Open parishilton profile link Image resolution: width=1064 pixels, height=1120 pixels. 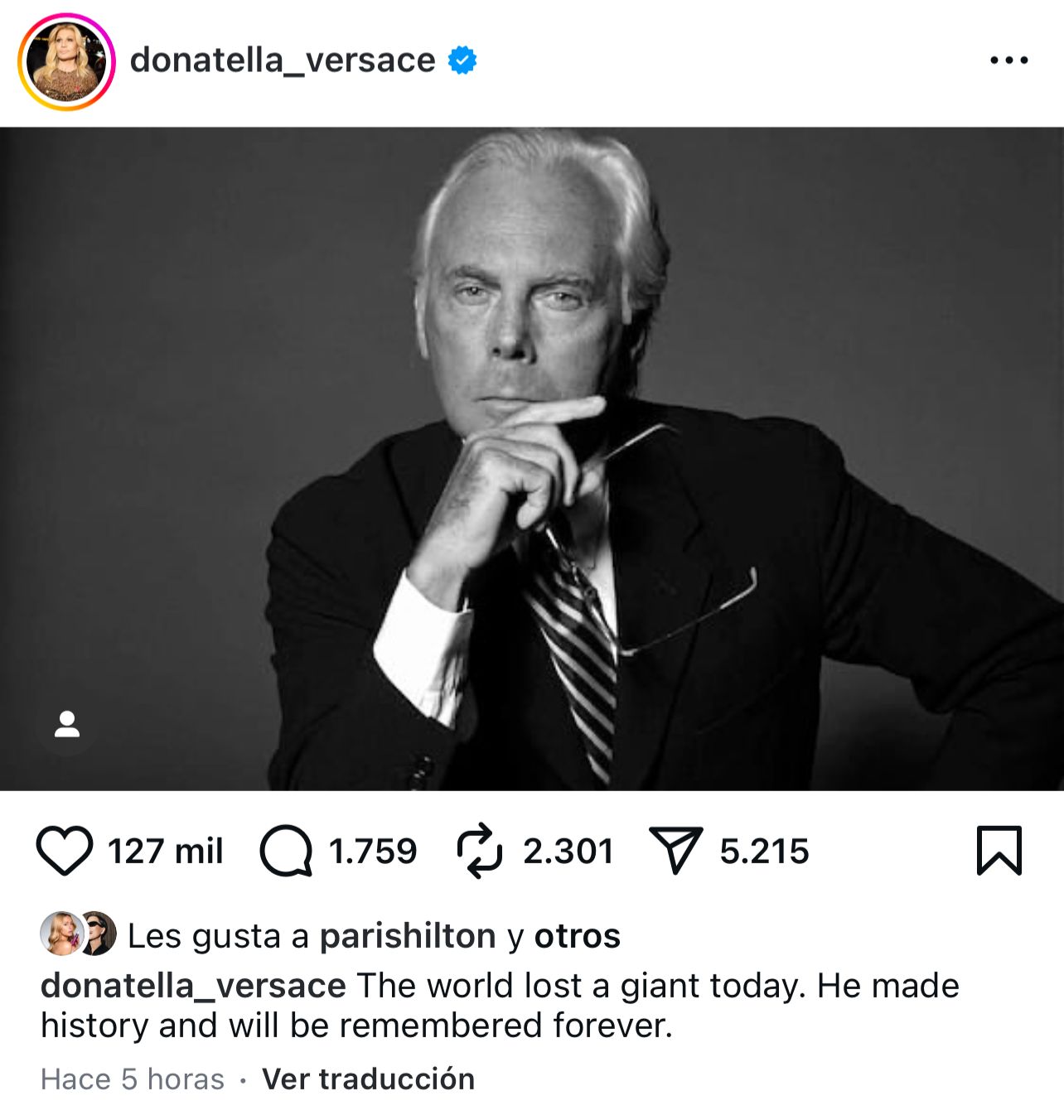(408, 936)
